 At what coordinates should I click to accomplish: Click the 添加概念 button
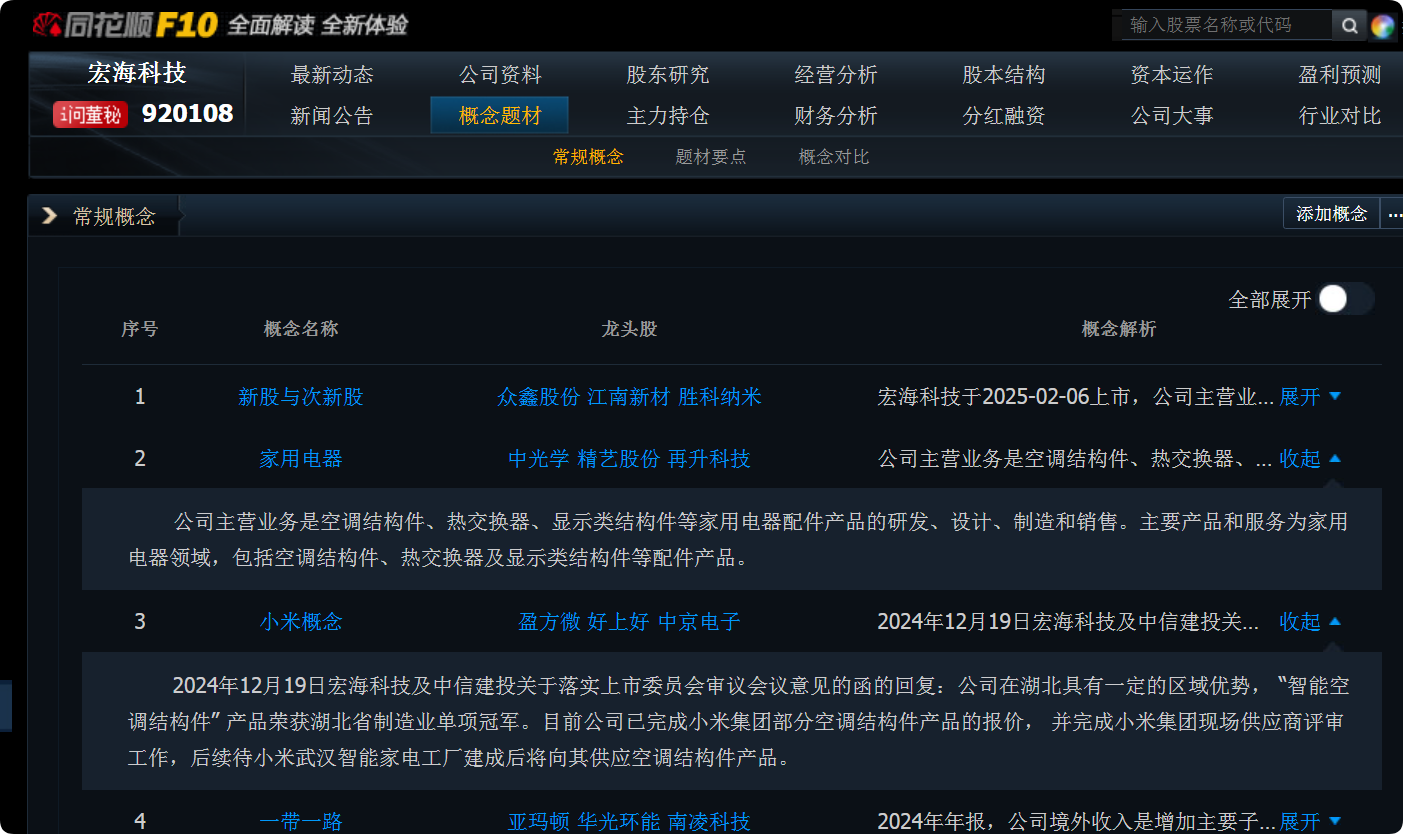click(1331, 214)
